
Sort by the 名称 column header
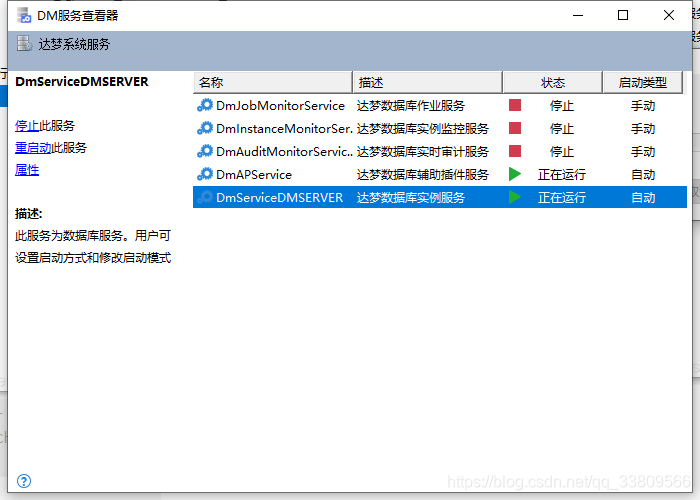pos(273,83)
